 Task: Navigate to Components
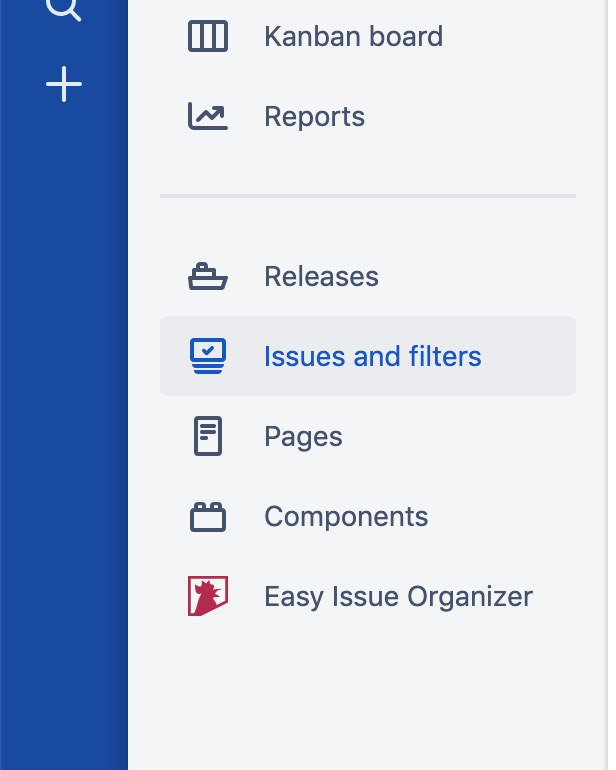coord(368,517)
